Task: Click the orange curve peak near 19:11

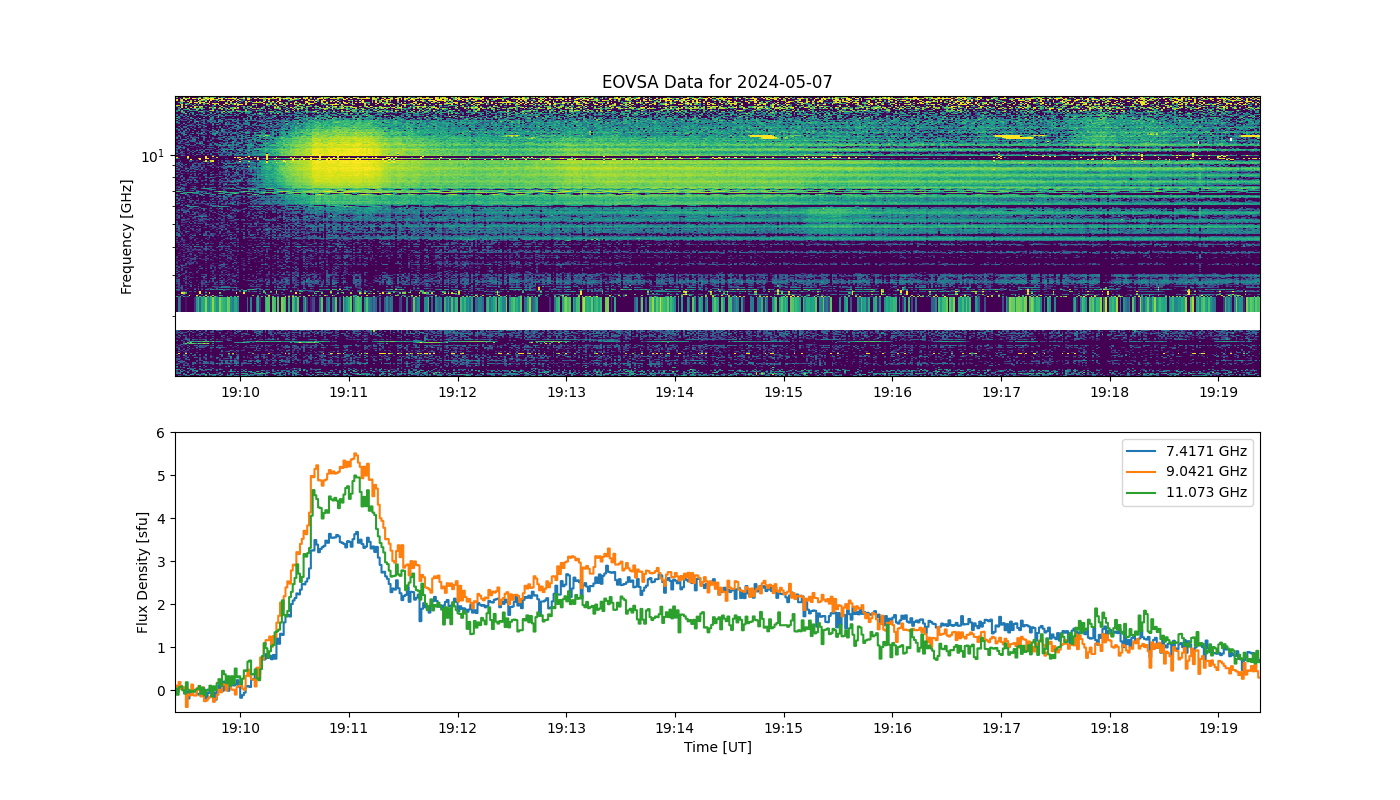Action: pyautogui.click(x=355, y=455)
